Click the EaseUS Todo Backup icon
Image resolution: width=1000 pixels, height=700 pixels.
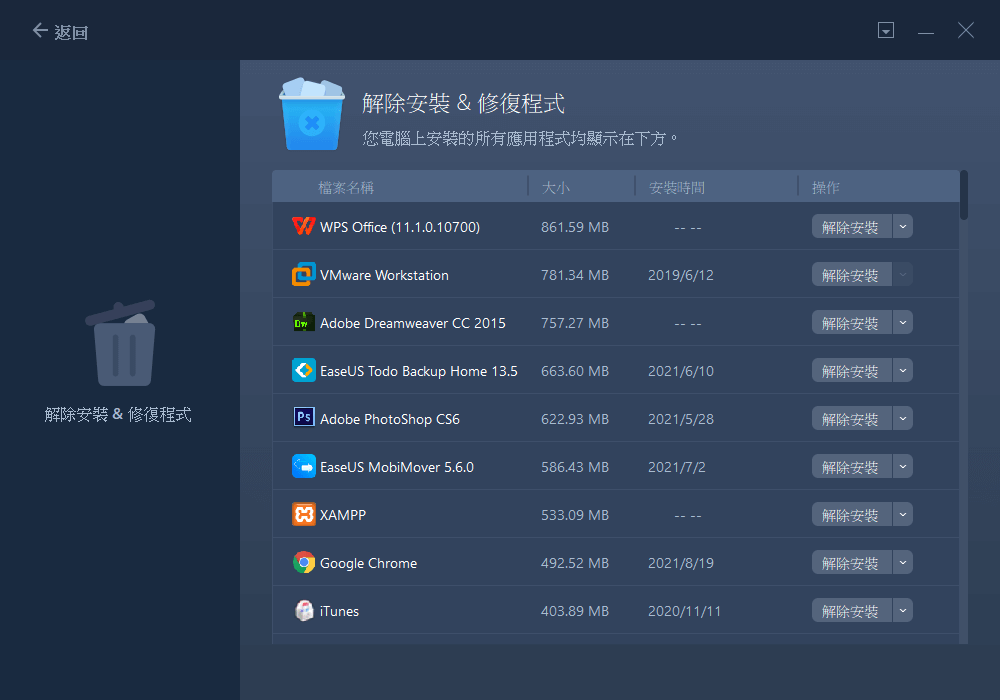pyautogui.click(x=303, y=371)
